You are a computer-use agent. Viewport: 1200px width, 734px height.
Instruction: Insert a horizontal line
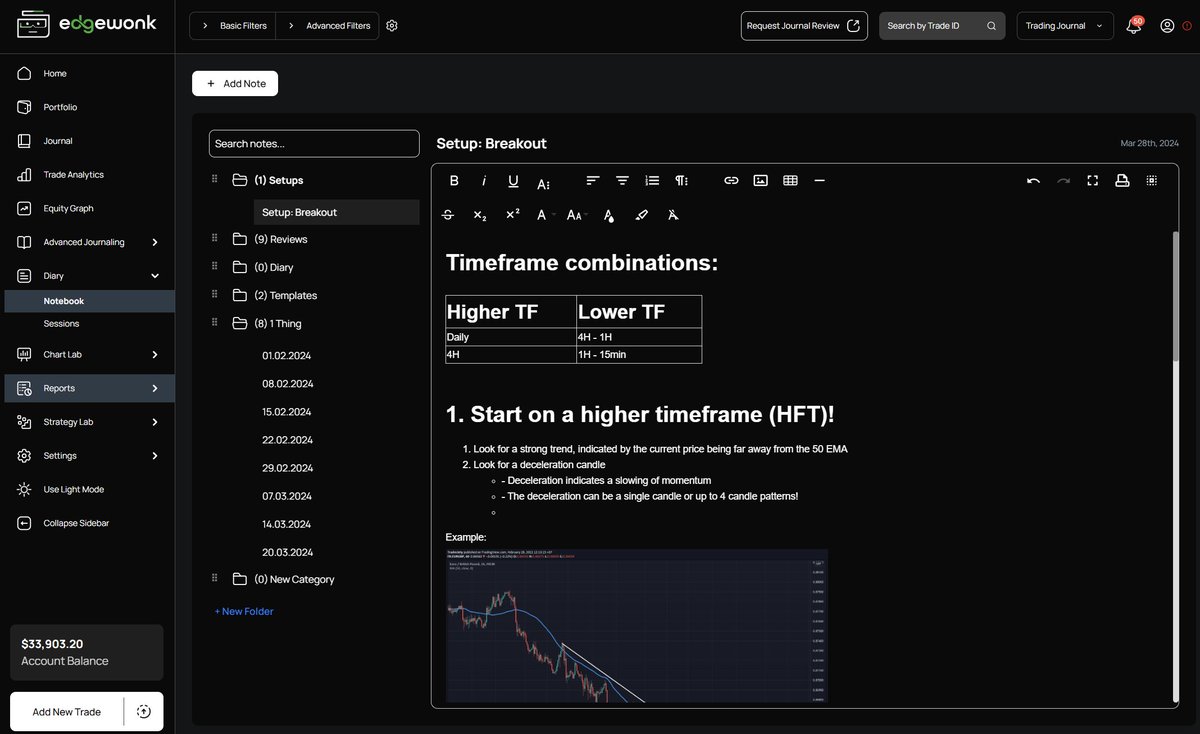pyautogui.click(x=819, y=181)
